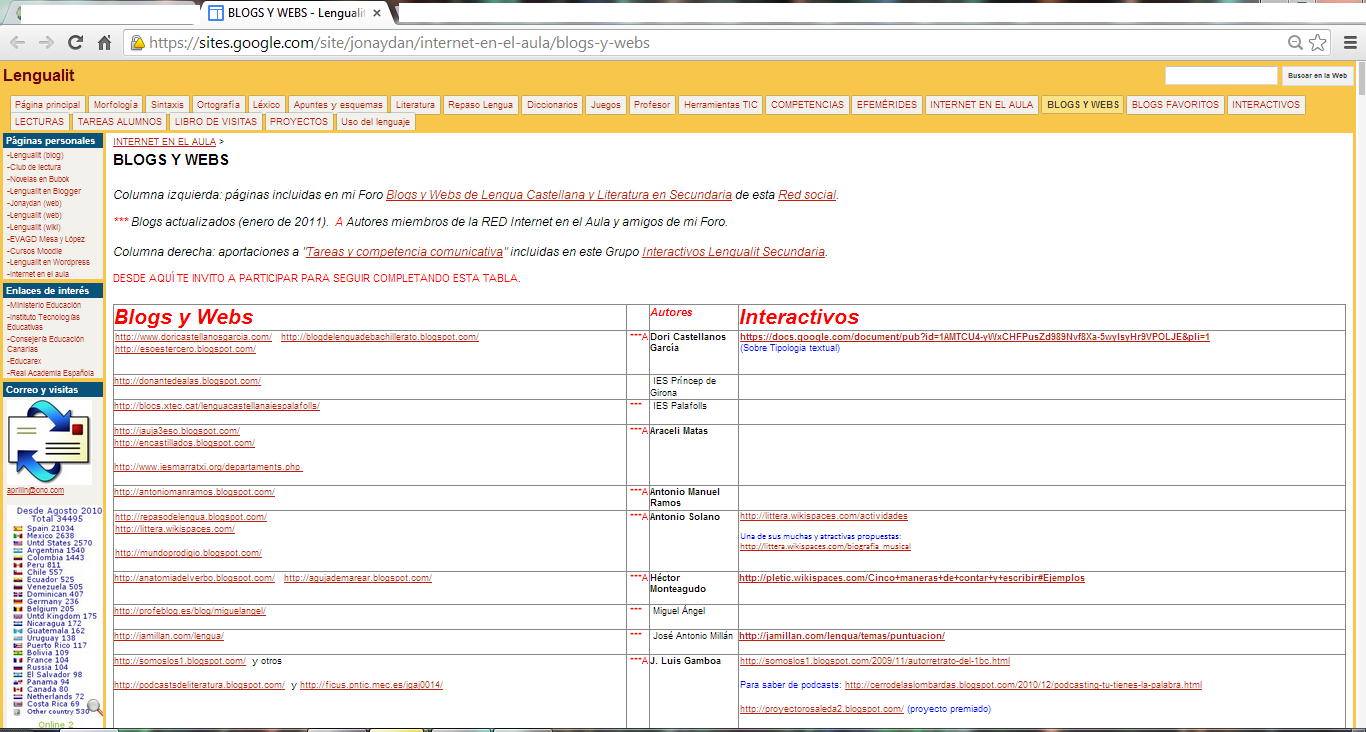Open the doricastellanosgarcia.com link

193,337
